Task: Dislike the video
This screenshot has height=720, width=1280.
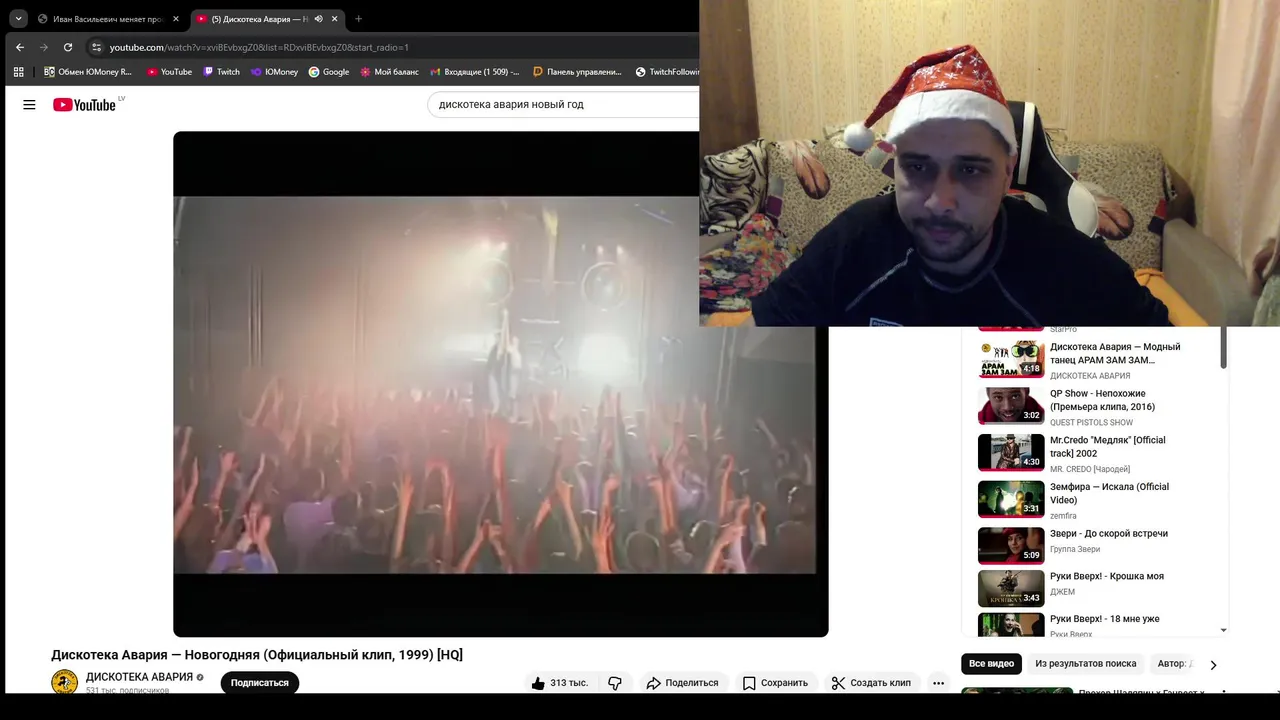Action: coord(615,683)
